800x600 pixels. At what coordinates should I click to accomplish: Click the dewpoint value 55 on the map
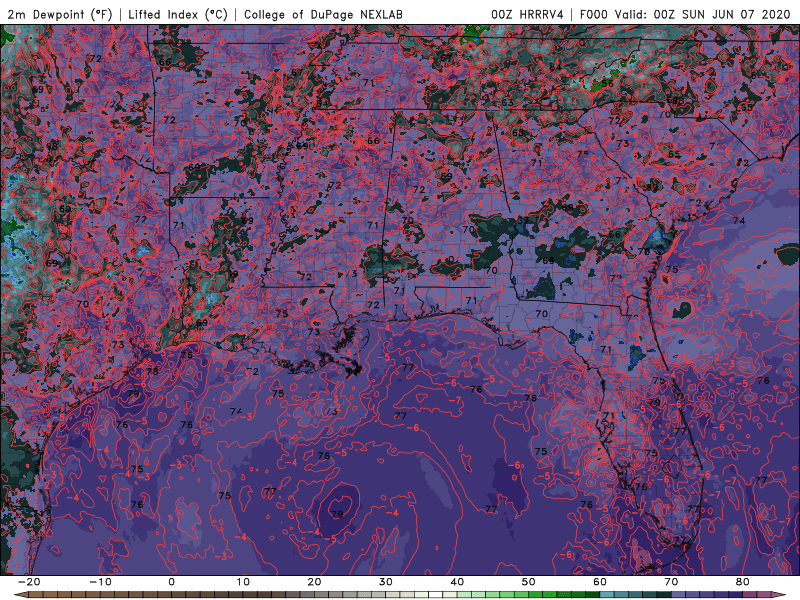click(x=747, y=108)
